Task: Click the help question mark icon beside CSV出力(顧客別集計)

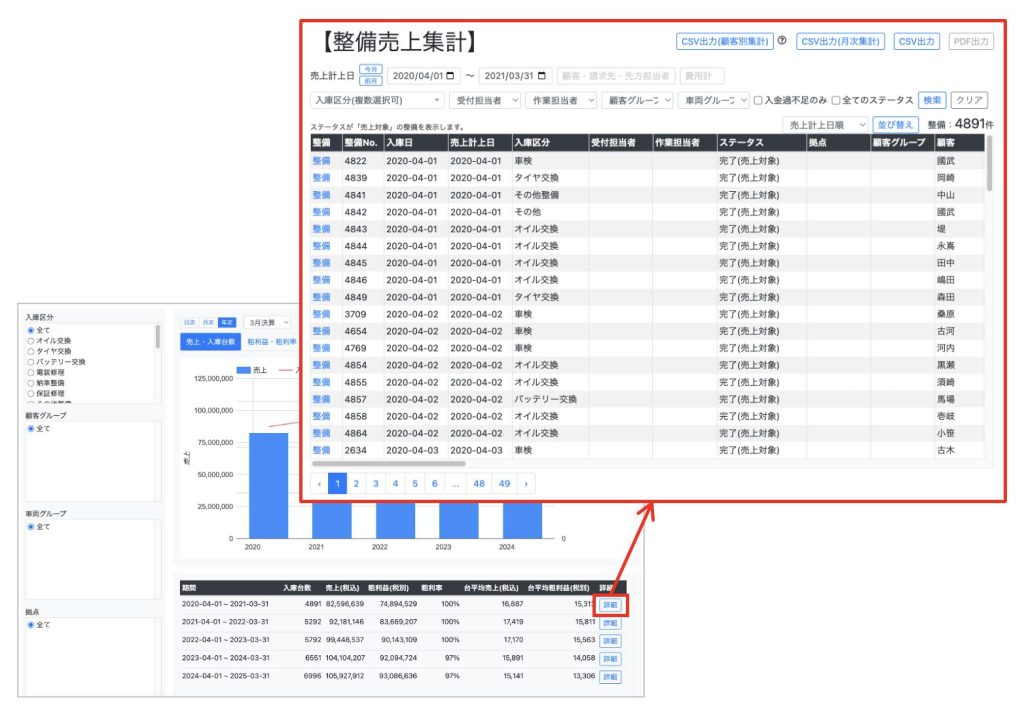Action: (x=782, y=41)
